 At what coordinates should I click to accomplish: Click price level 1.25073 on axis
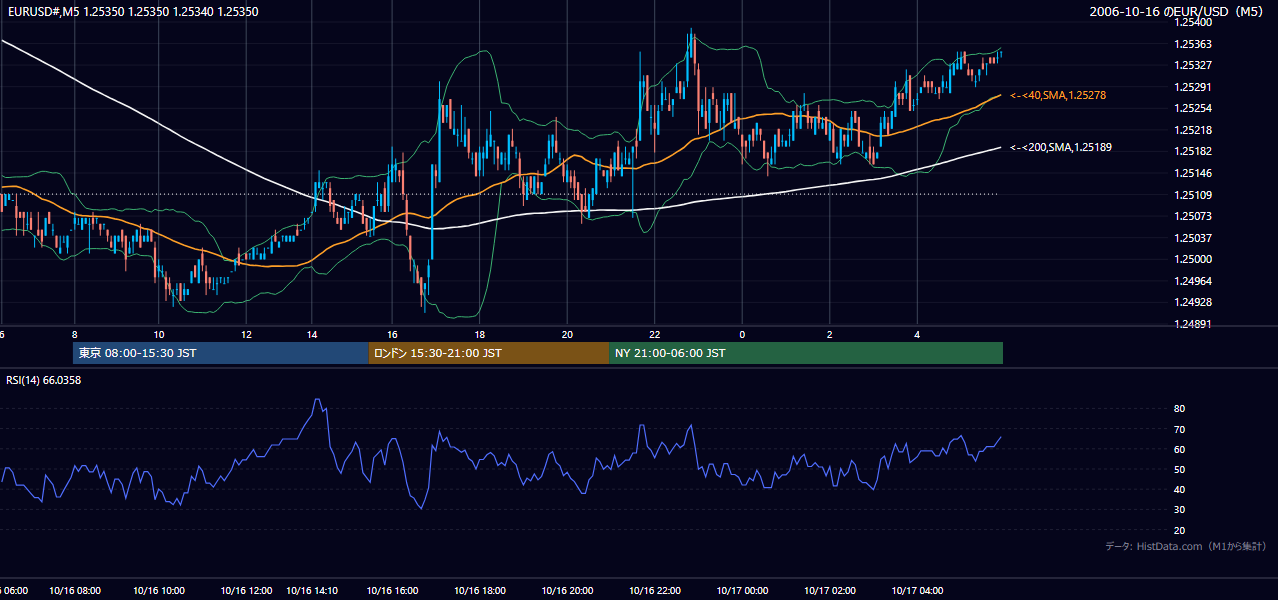pos(1192,216)
